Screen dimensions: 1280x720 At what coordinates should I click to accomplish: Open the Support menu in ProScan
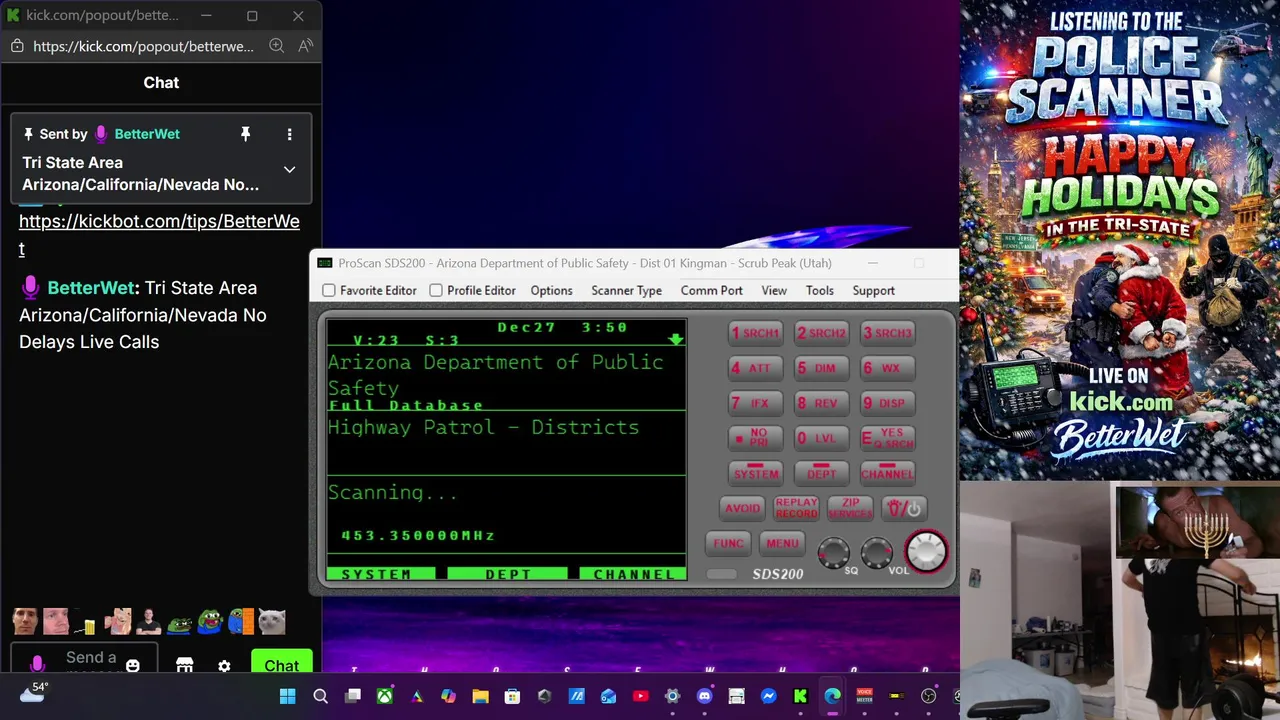pyautogui.click(x=873, y=290)
